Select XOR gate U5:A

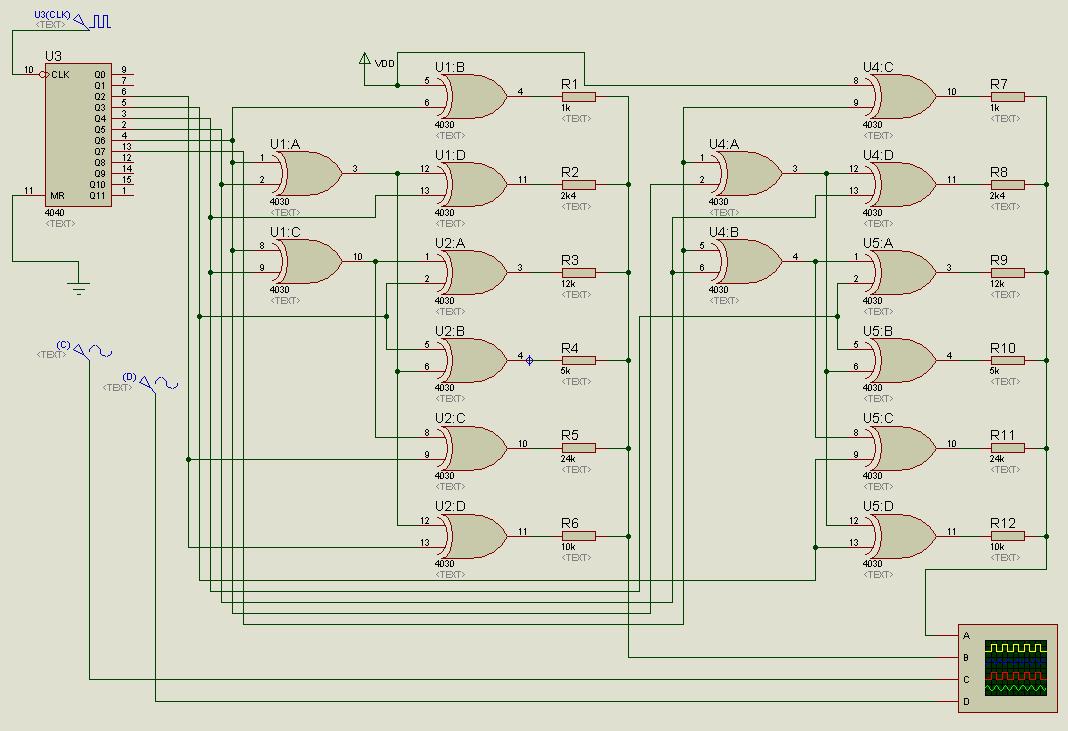[x=902, y=273]
